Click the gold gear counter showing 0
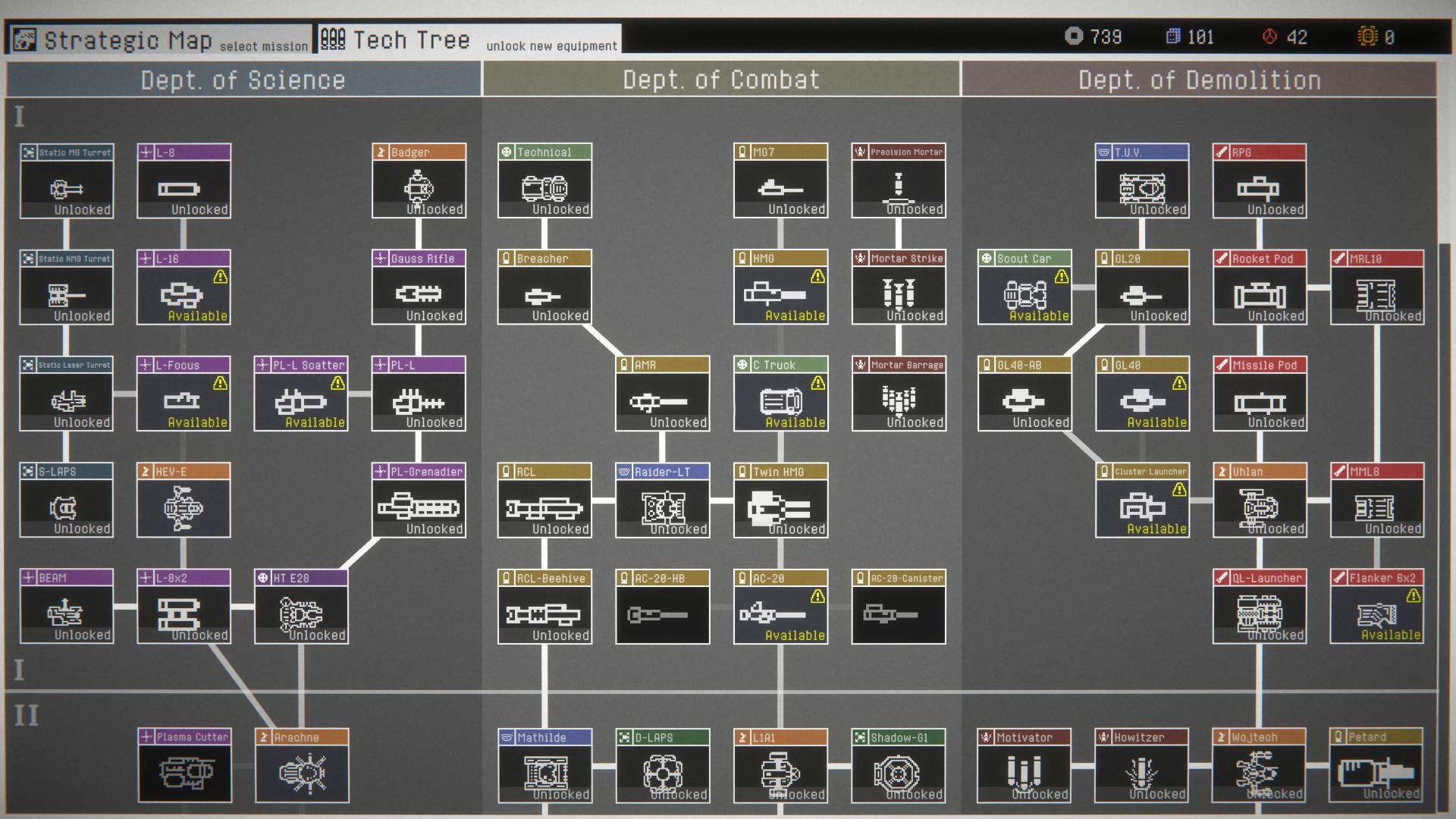Screen dimensions: 1456x819 pyautogui.click(x=1380, y=36)
